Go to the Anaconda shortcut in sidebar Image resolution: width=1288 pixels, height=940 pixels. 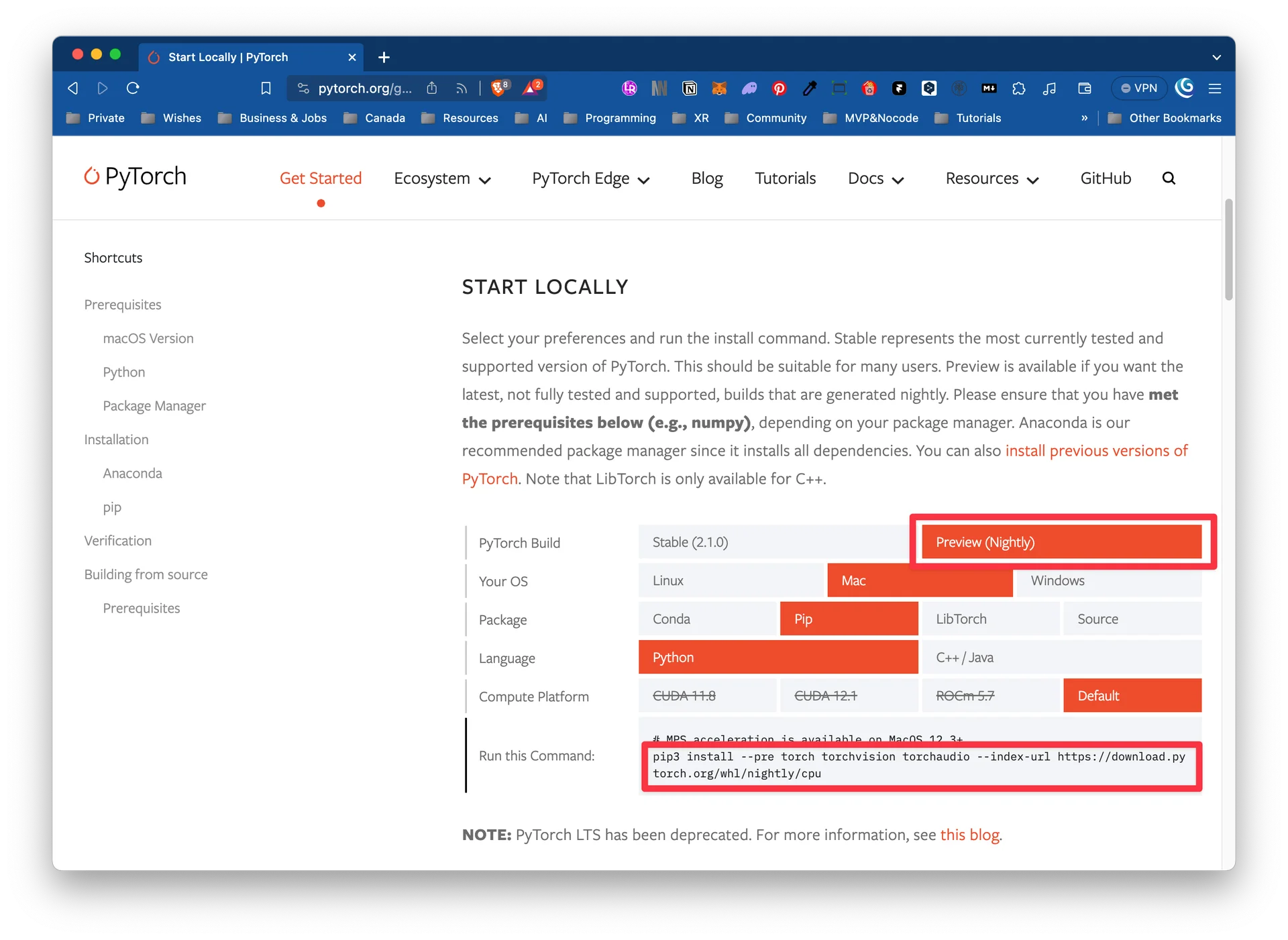click(132, 473)
